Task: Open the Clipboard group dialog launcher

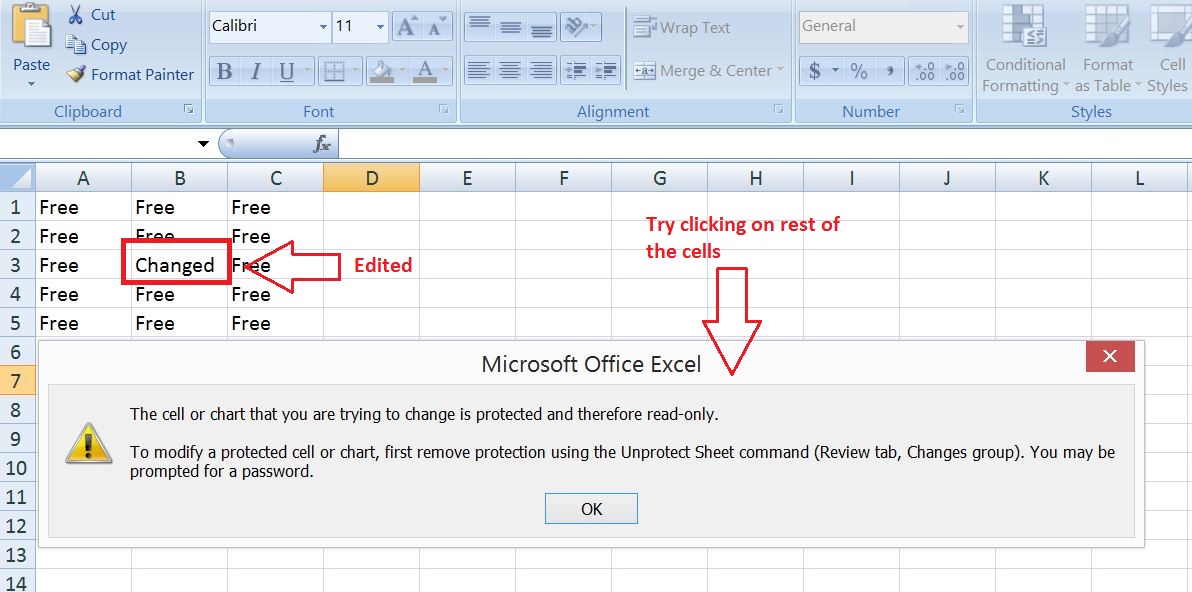Action: [x=189, y=110]
